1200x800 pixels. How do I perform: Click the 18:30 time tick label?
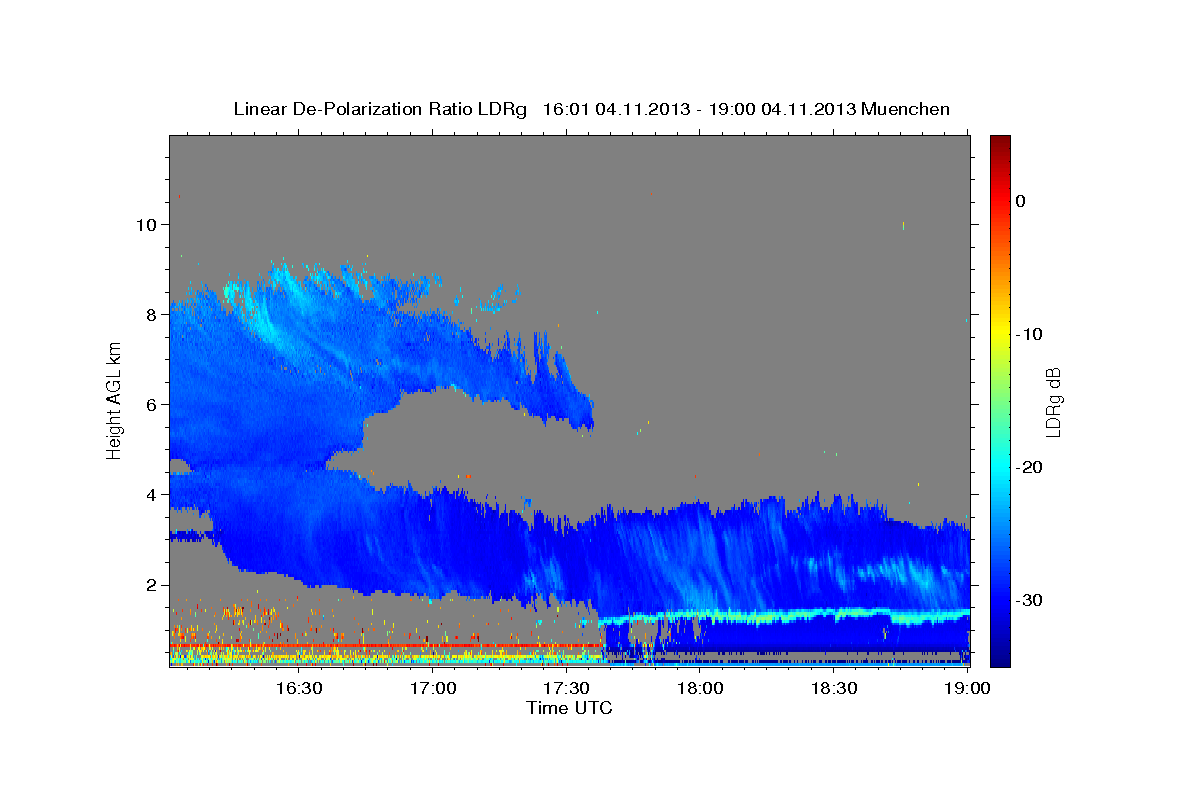[x=835, y=688]
